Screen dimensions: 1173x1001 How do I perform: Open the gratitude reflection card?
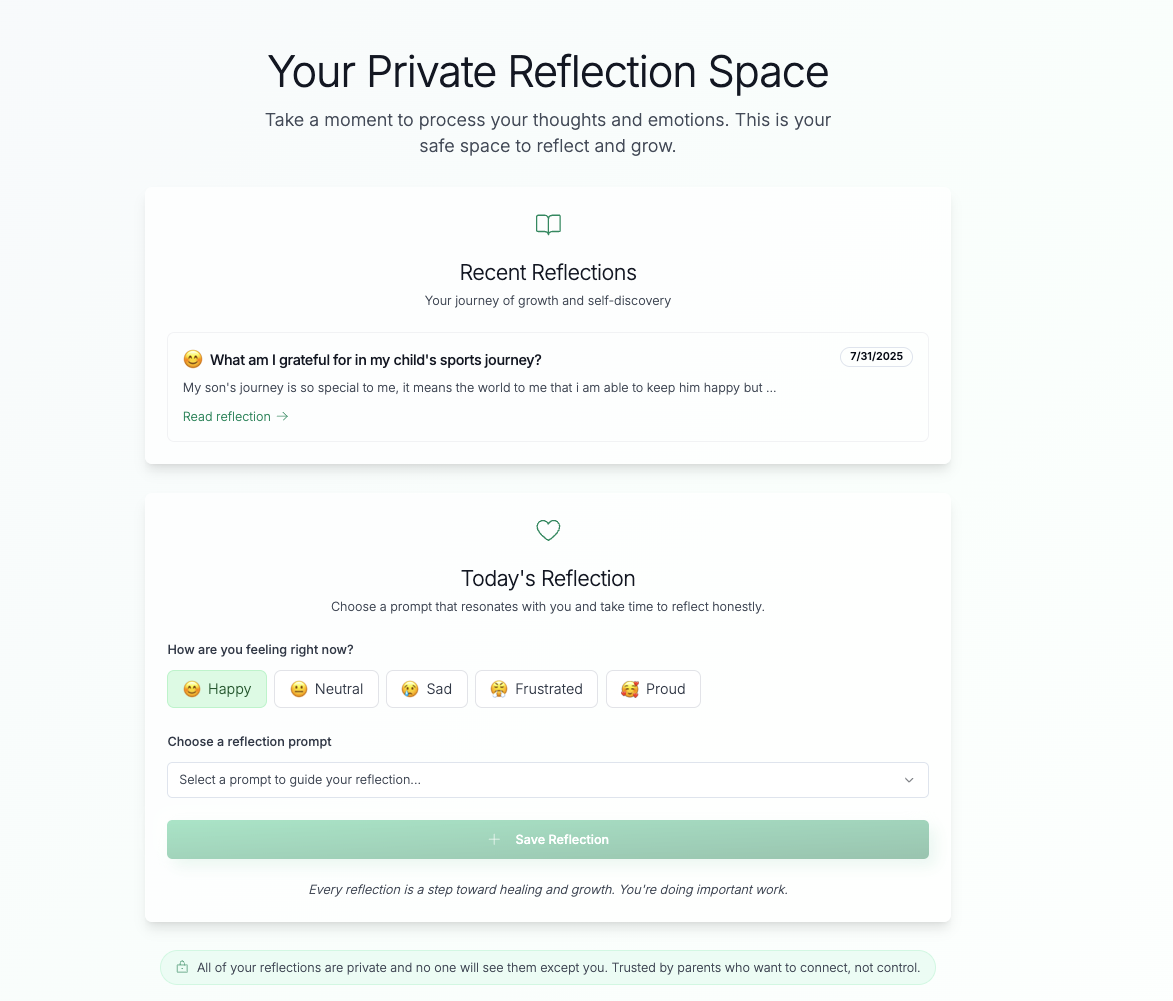click(x=548, y=387)
